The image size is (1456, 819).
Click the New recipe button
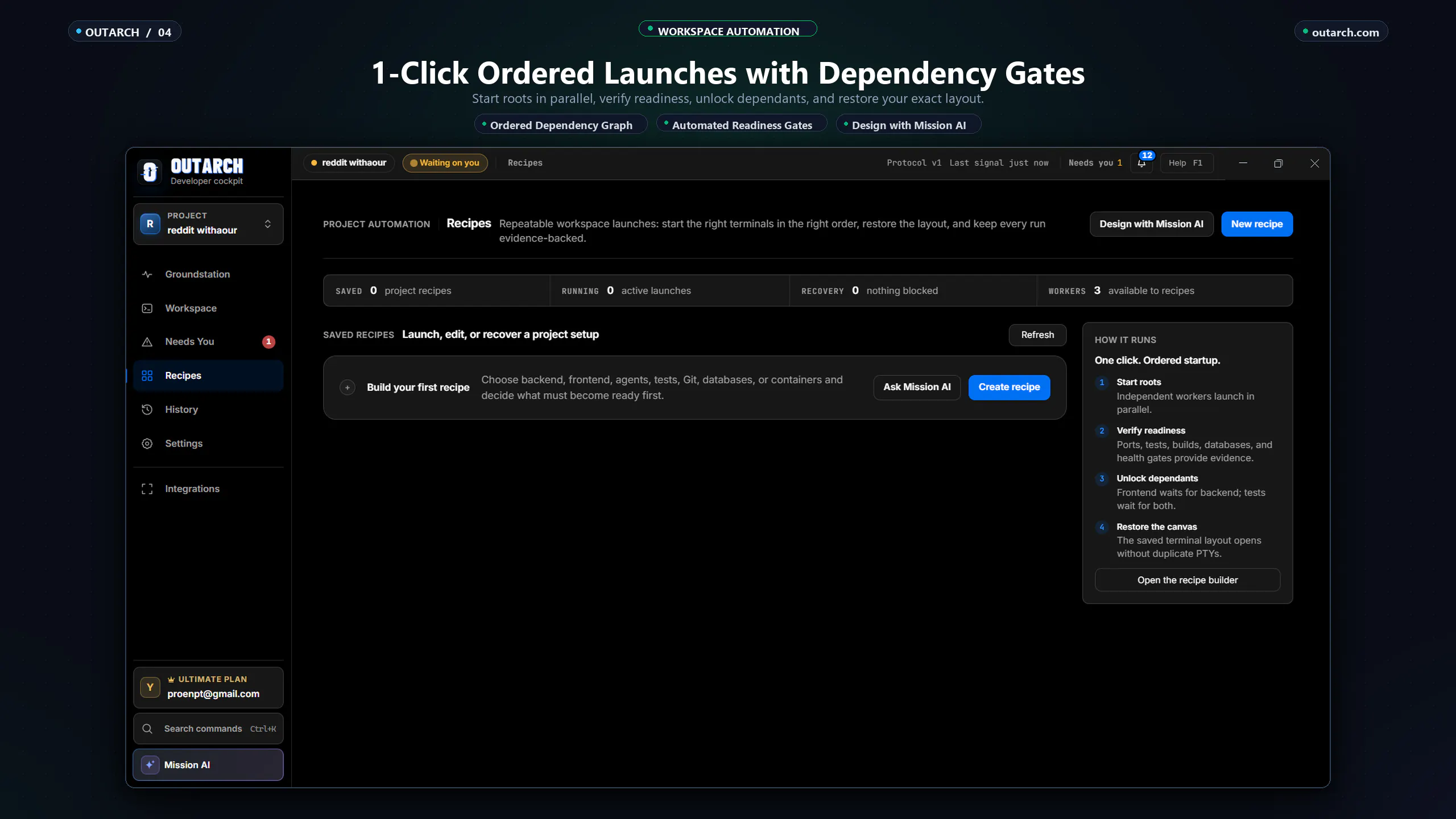click(1257, 224)
